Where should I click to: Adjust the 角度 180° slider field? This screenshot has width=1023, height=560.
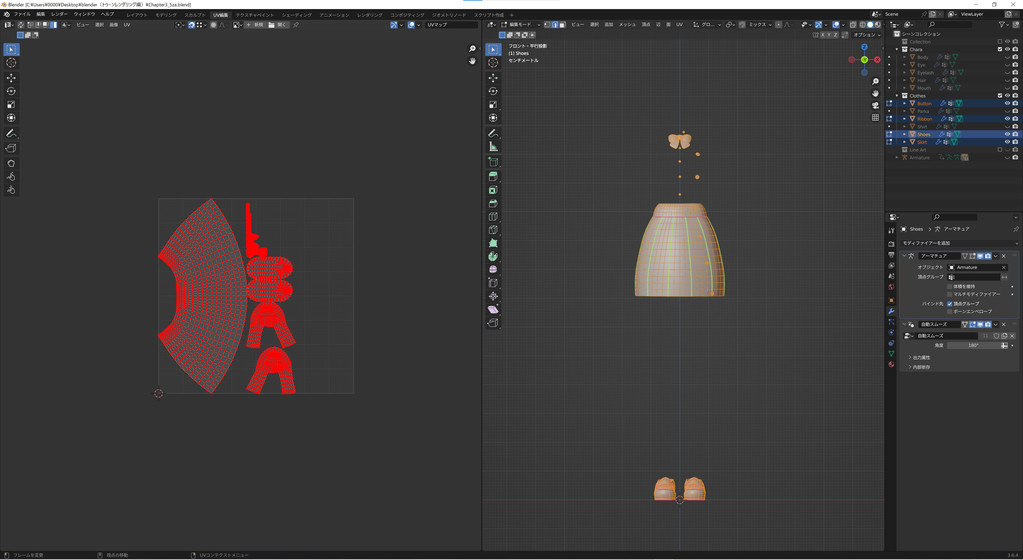pyautogui.click(x=973, y=345)
